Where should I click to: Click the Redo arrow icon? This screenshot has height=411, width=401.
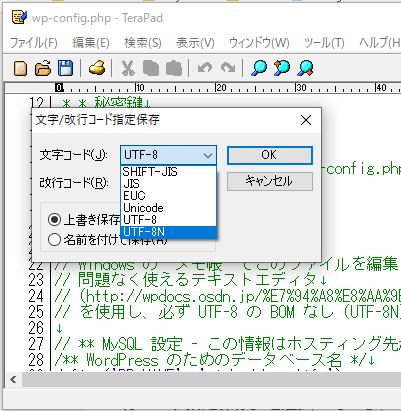(x=228, y=68)
